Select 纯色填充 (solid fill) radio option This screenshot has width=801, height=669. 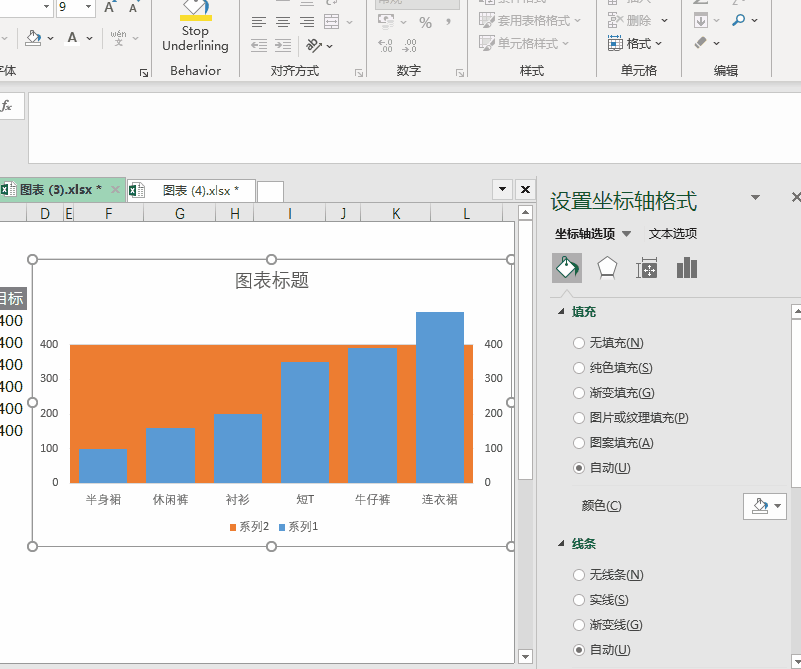coord(579,368)
